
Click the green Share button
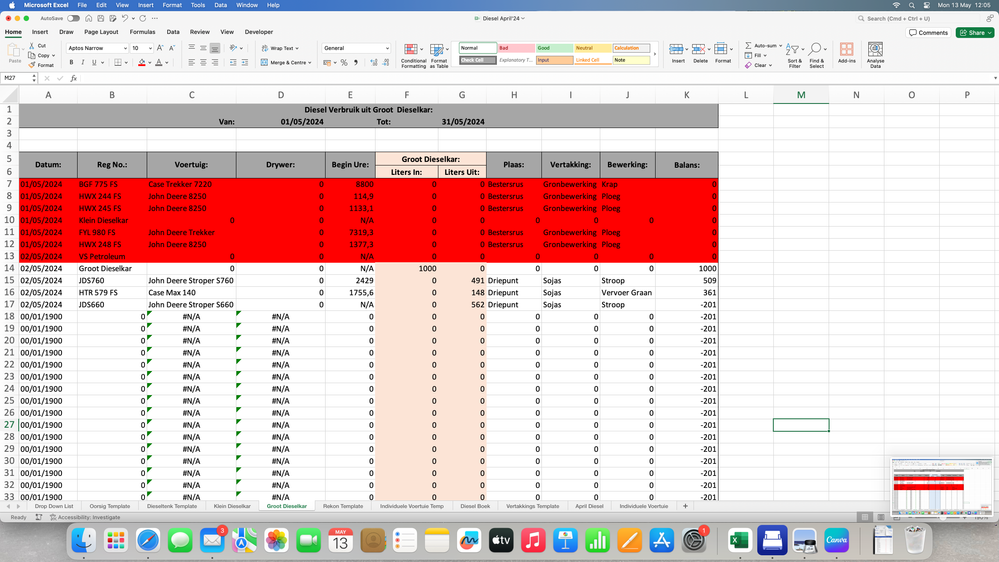pos(975,32)
